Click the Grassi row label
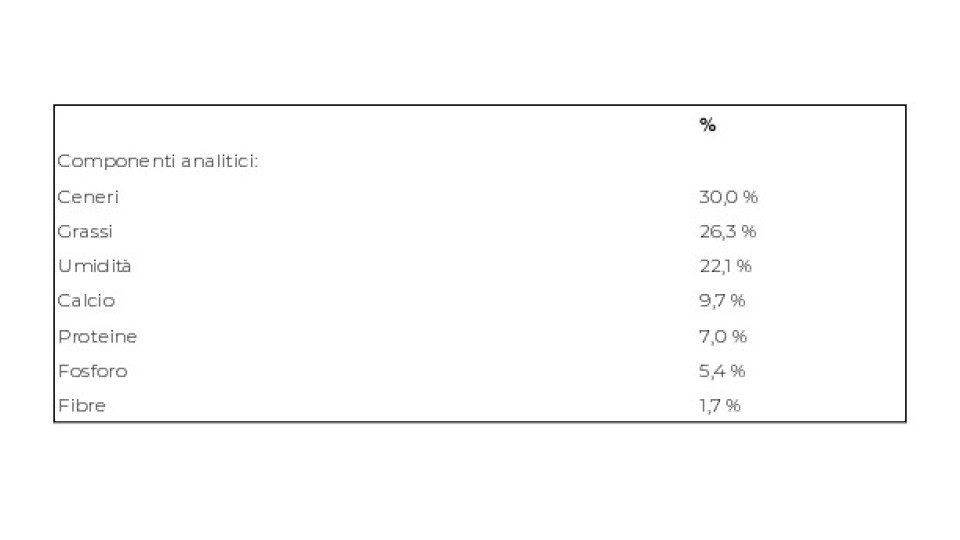This screenshot has width=960, height=540. click(x=85, y=232)
